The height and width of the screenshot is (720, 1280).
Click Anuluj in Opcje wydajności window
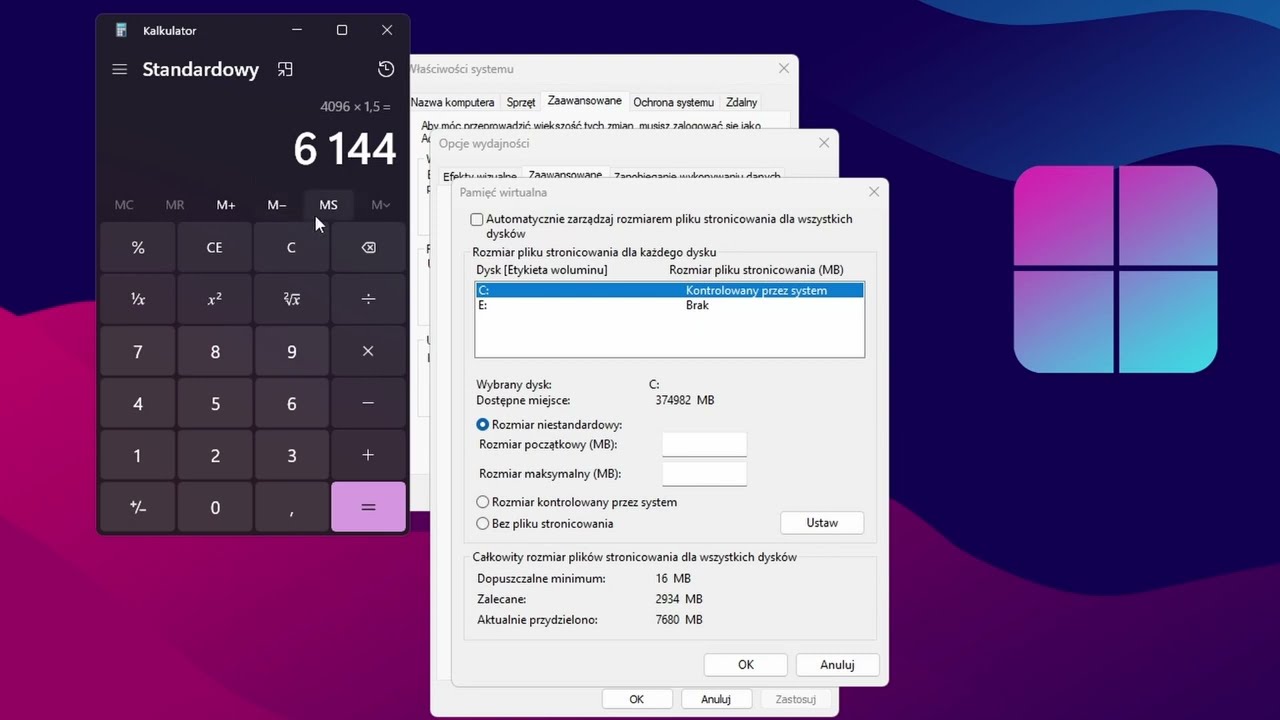tap(716, 699)
